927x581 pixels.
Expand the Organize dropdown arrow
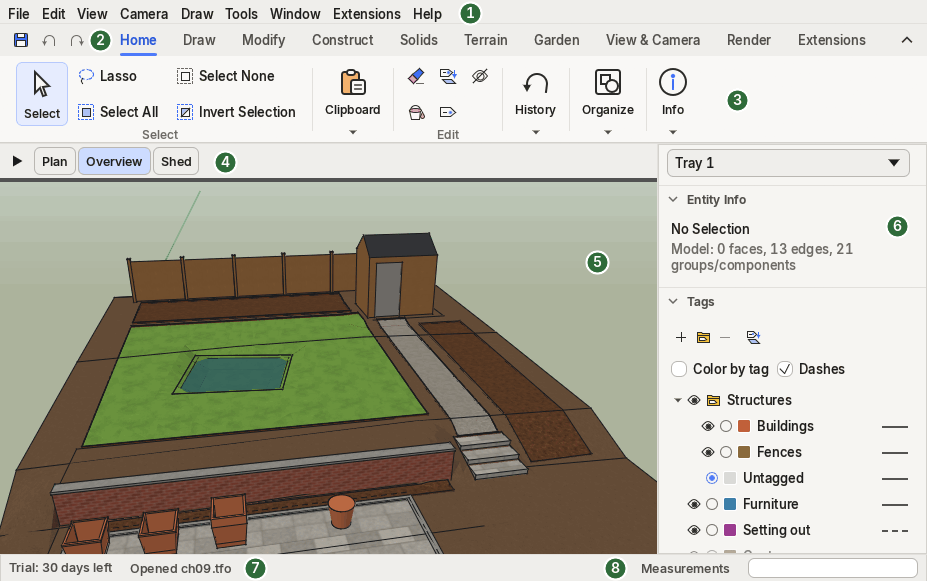(x=608, y=132)
